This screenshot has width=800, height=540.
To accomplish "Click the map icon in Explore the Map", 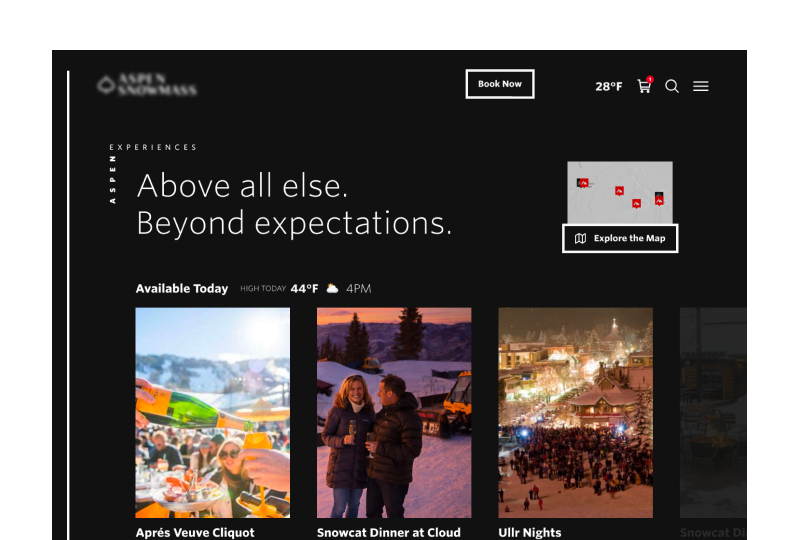I will 581,238.
